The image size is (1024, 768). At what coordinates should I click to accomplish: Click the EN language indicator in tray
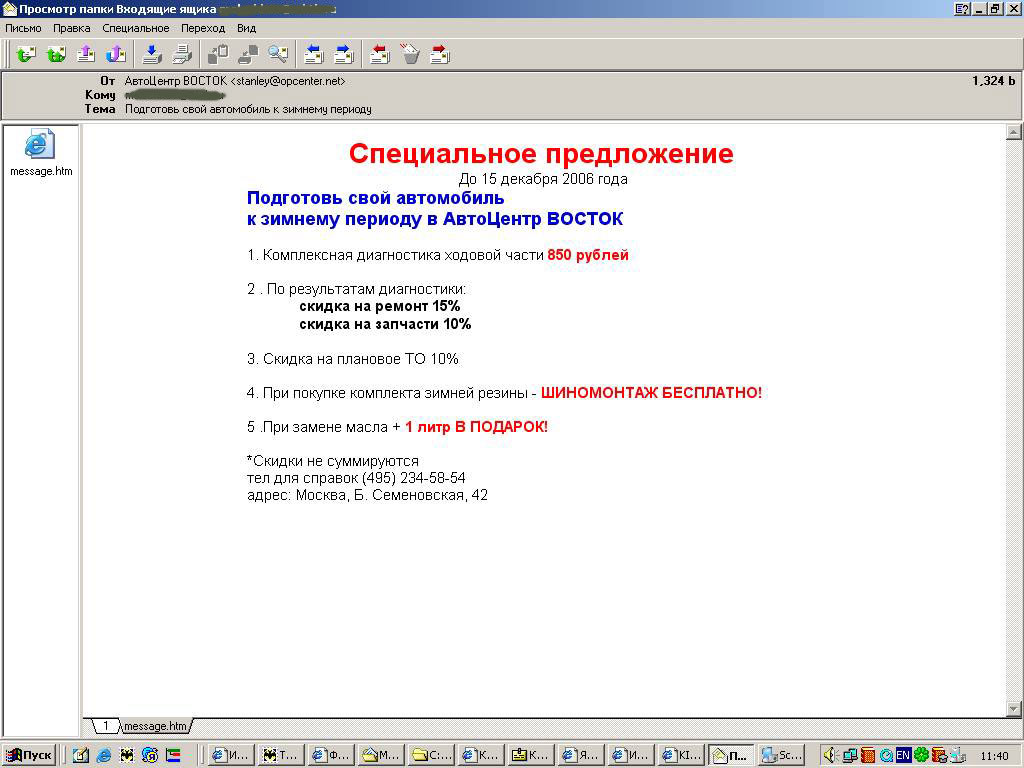click(x=903, y=755)
